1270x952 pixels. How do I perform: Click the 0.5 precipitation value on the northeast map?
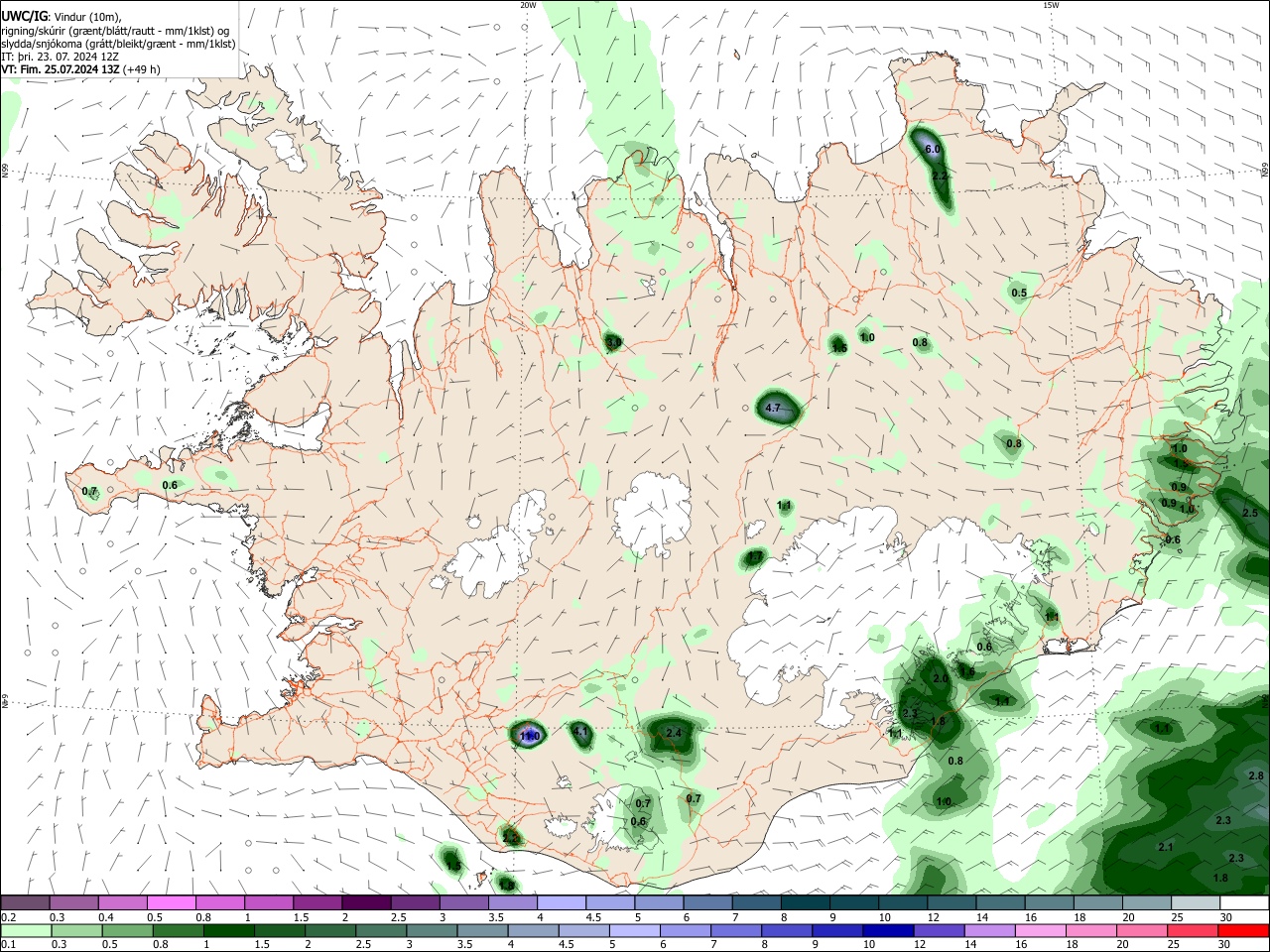(1019, 293)
